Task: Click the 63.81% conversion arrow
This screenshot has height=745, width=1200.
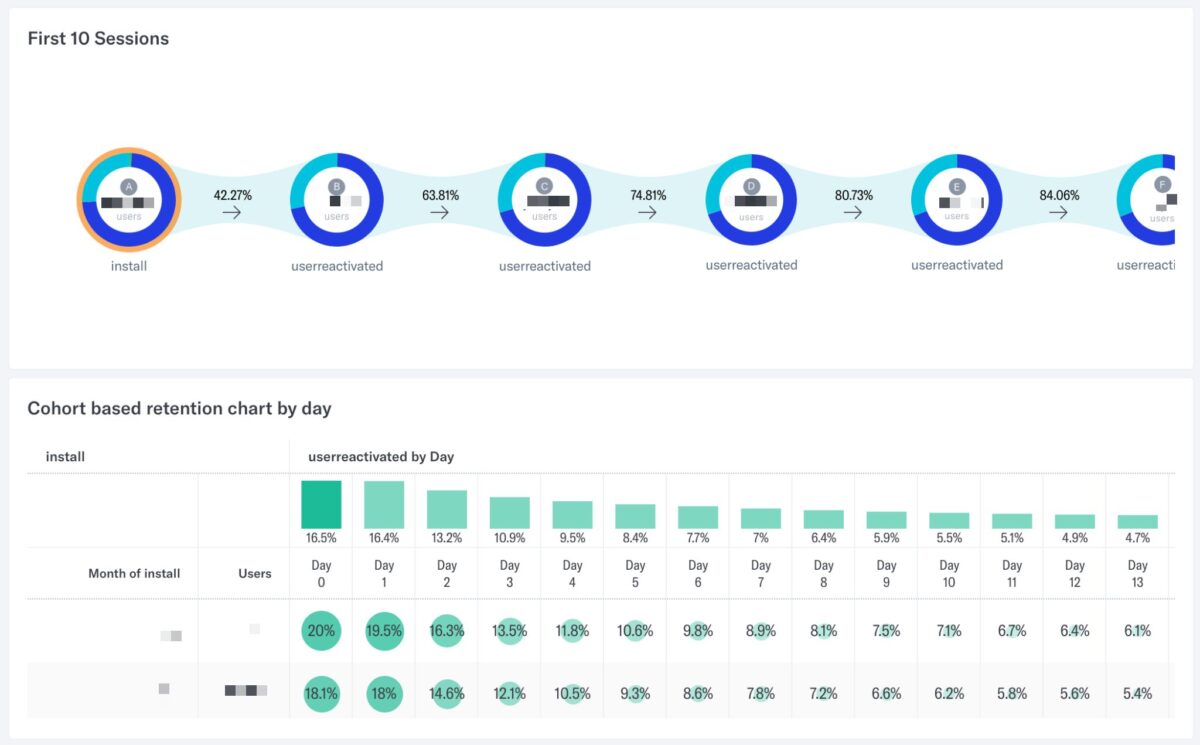Action: [440, 212]
